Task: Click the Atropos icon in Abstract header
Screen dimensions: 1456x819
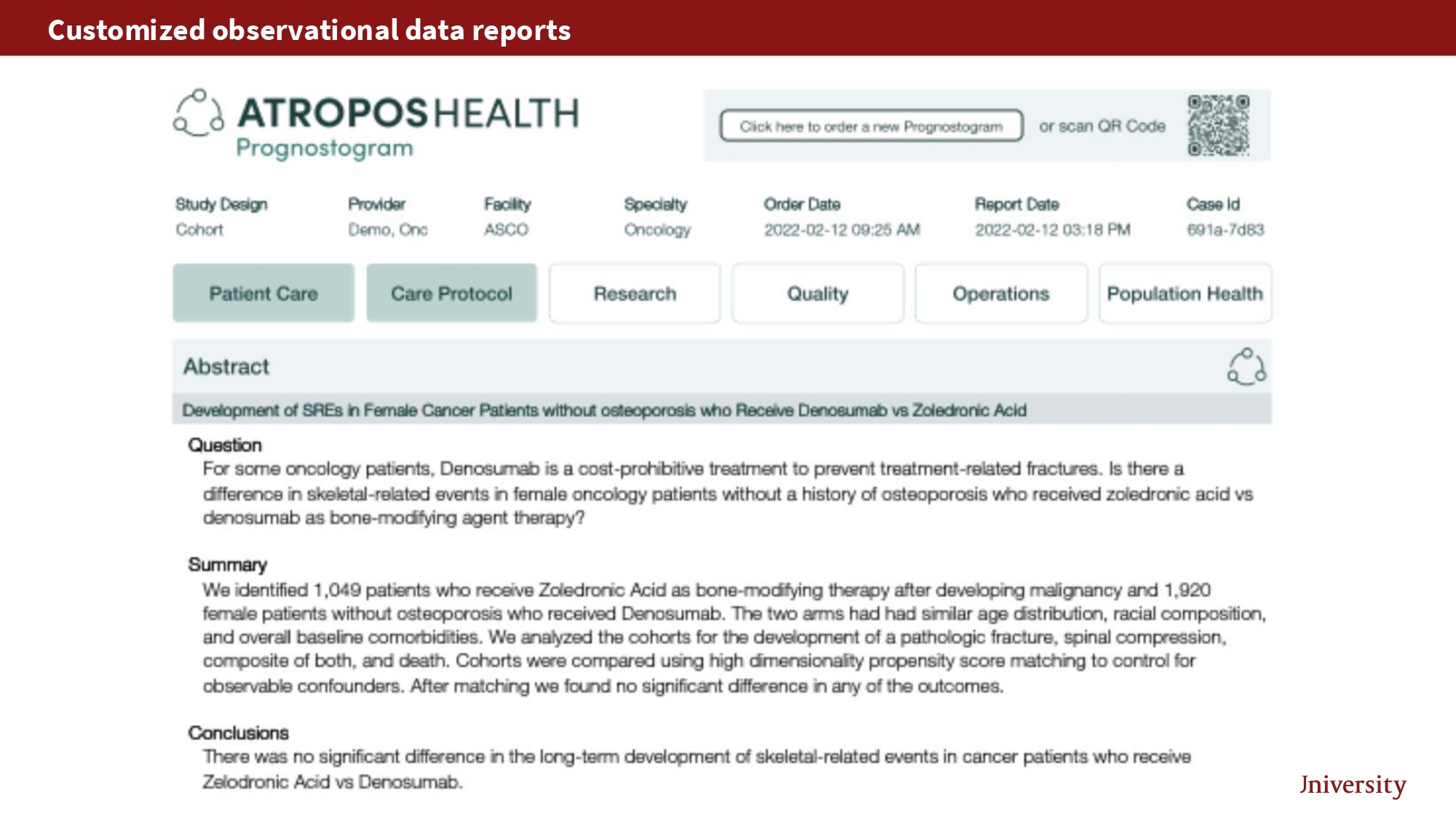Action: 1246,366
